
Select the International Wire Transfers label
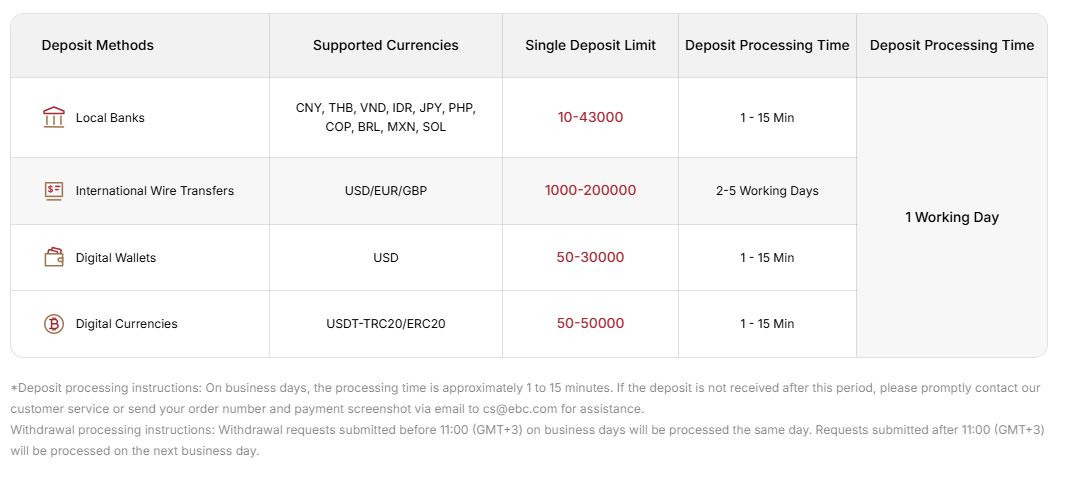tap(155, 190)
